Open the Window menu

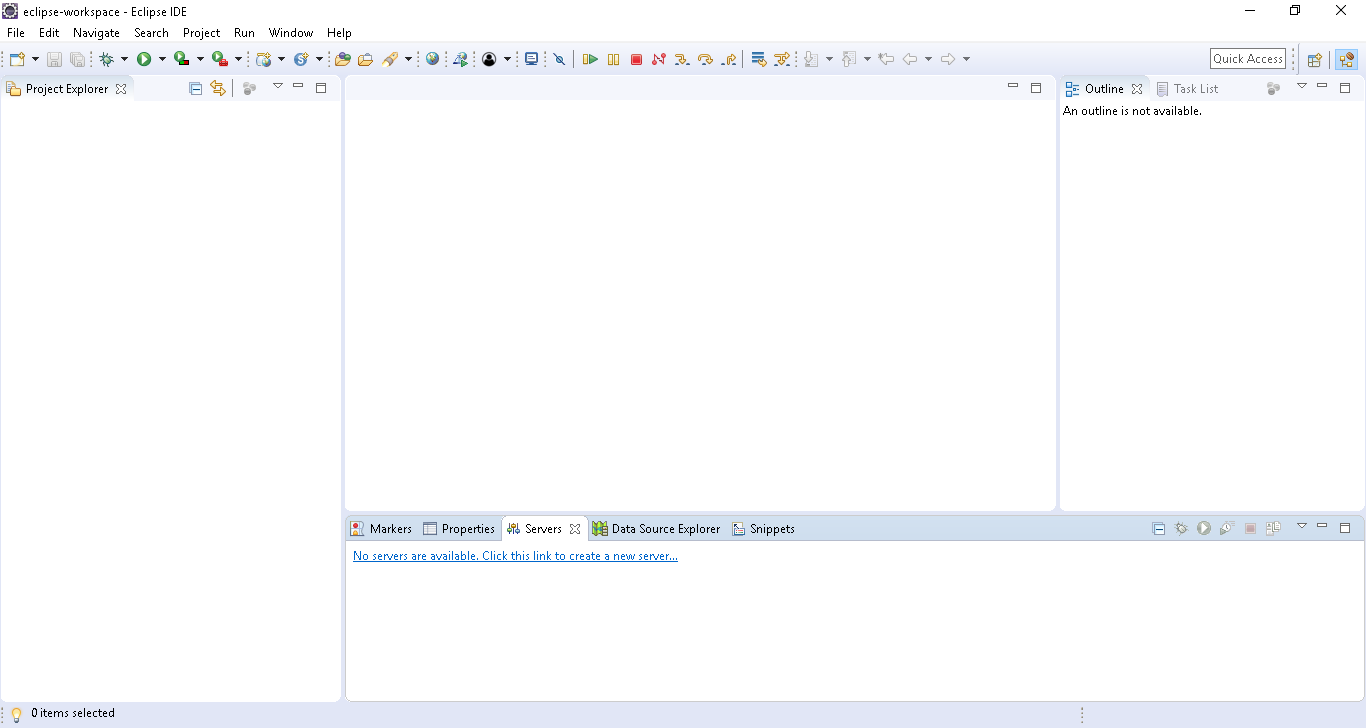tap(291, 33)
